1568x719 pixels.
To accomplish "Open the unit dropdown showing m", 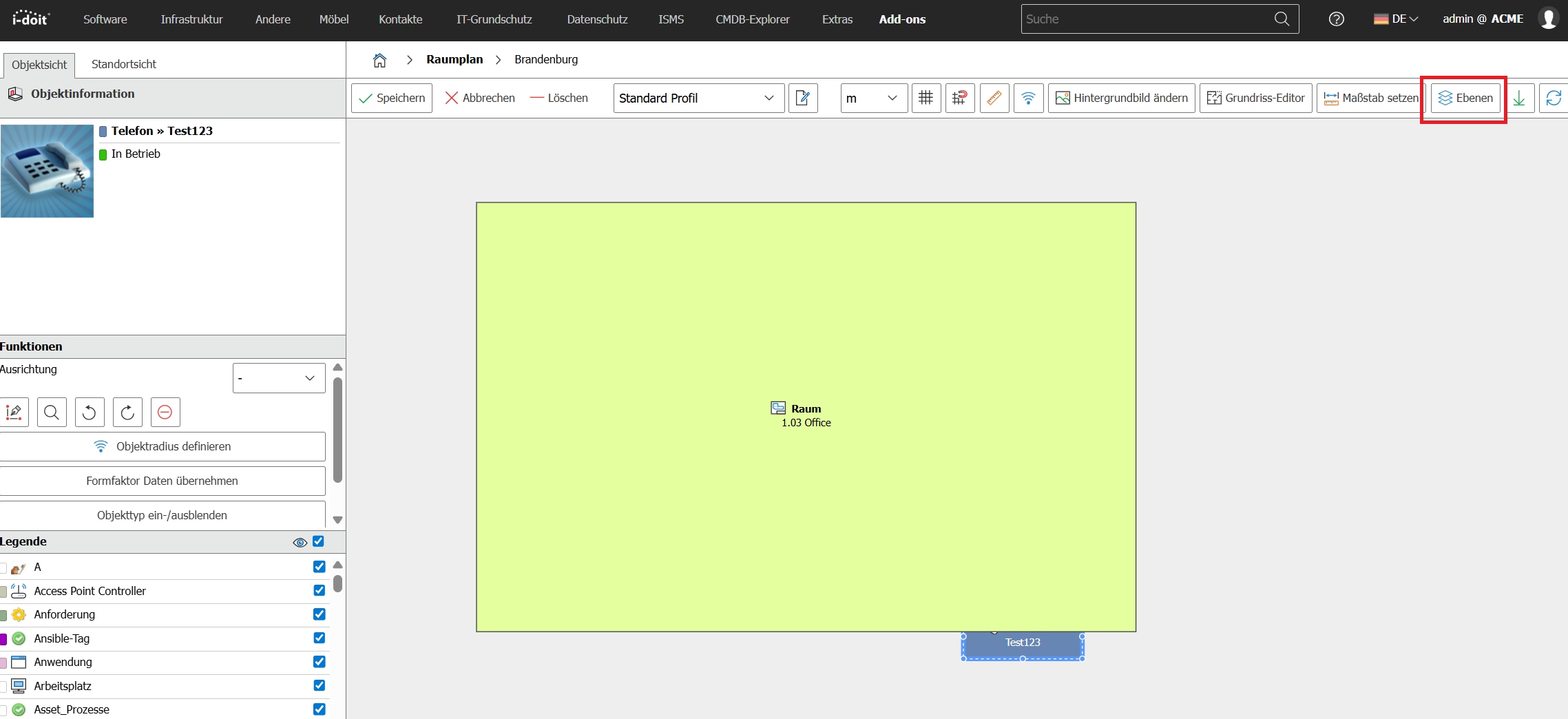I will pyautogui.click(x=874, y=98).
